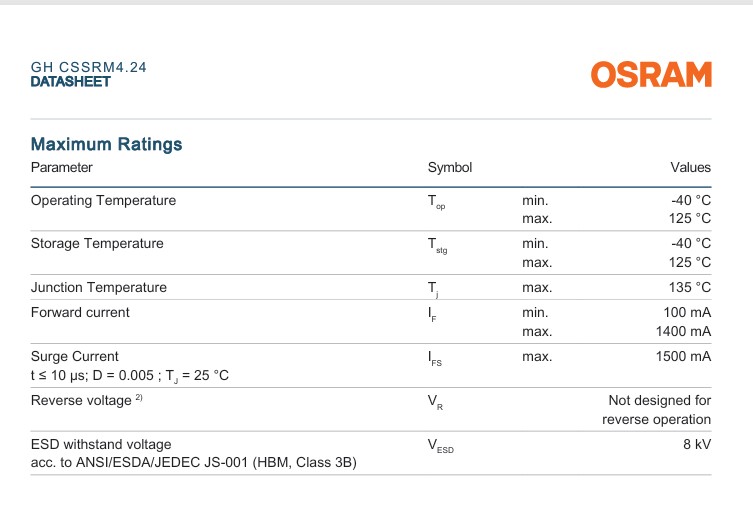Select the Values column header
This screenshot has width=753, height=518.
point(691,168)
